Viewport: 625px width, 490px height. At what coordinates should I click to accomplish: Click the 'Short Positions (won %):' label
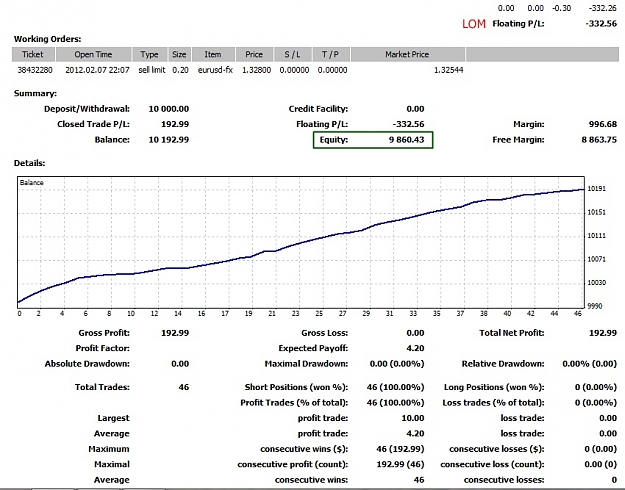pyautogui.click(x=296, y=387)
